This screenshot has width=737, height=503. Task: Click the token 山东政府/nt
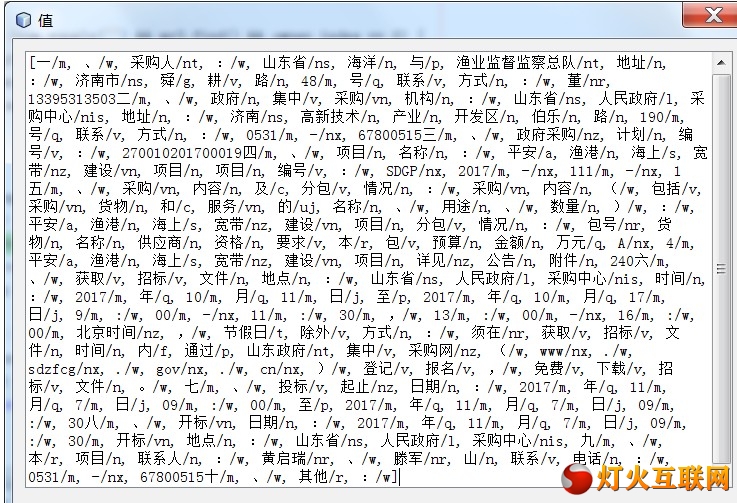point(290,351)
